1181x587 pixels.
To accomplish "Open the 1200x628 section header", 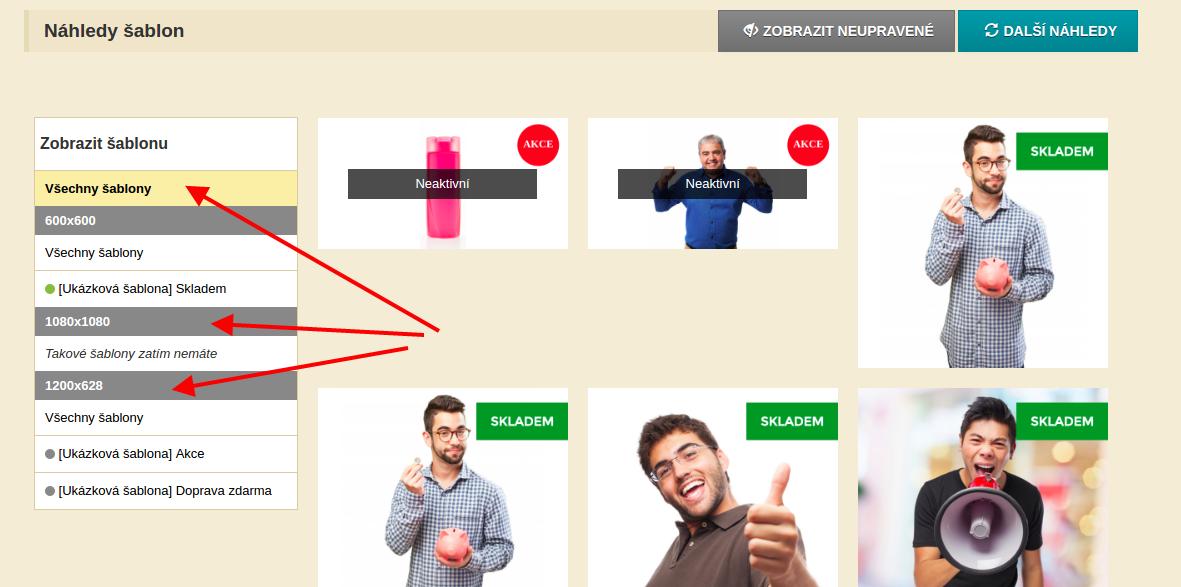I will point(166,386).
